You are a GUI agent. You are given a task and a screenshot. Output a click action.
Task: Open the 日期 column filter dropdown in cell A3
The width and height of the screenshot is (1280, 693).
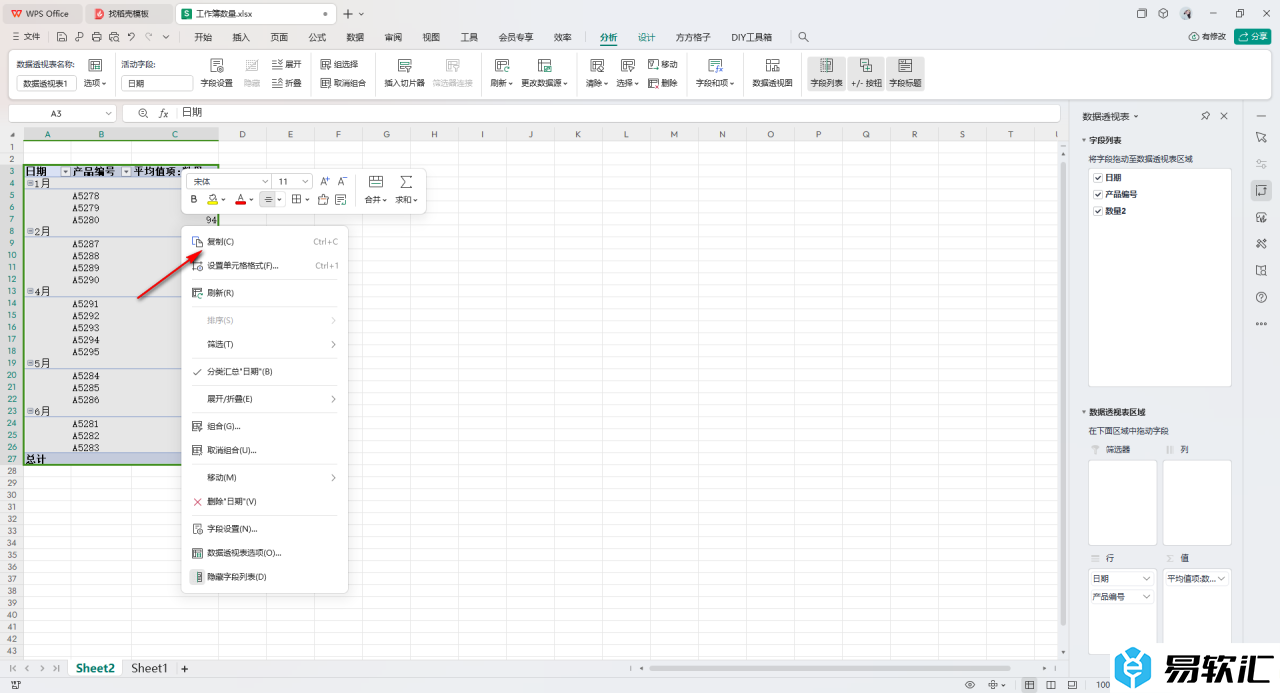click(x=65, y=172)
